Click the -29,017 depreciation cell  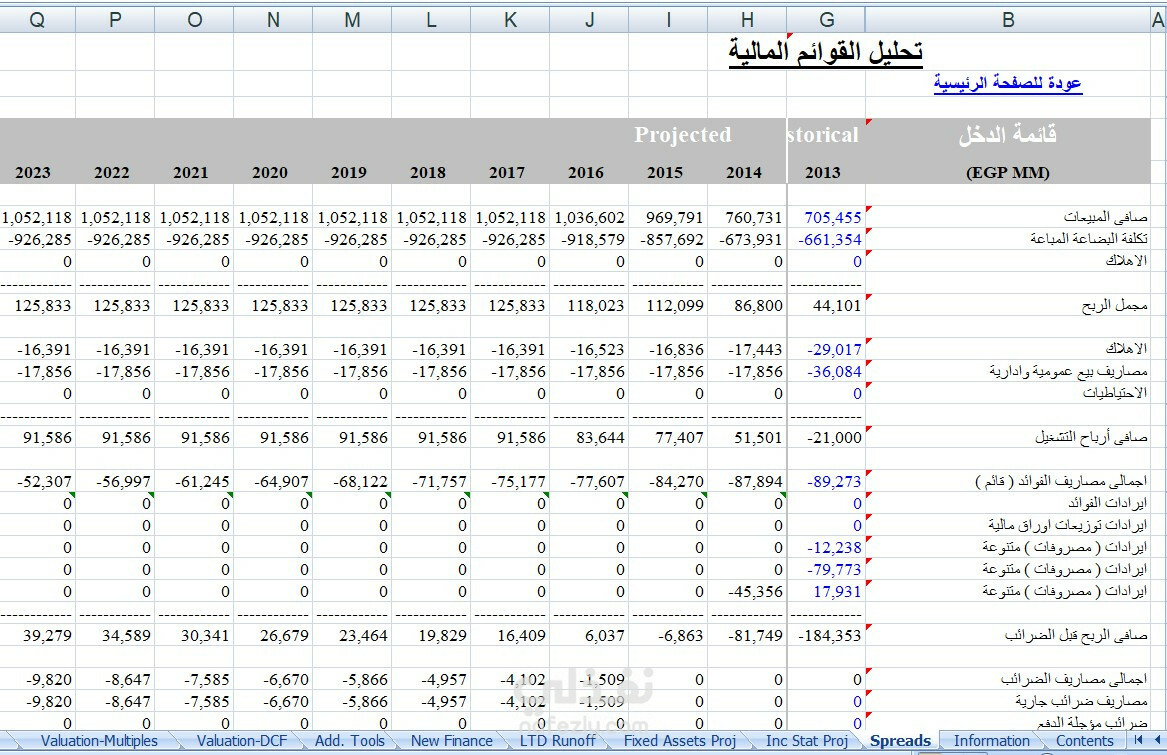click(826, 349)
